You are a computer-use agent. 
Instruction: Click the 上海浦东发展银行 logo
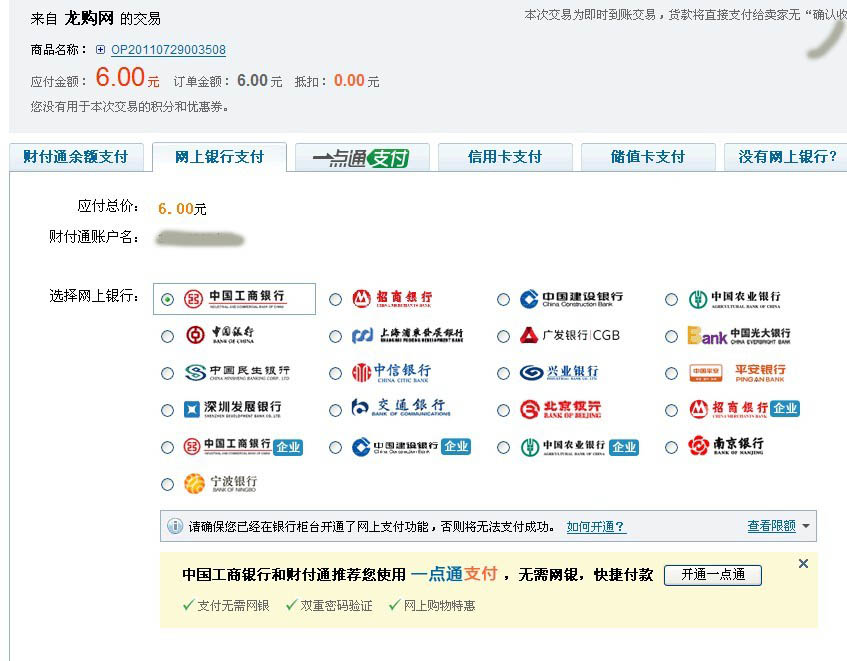pyautogui.click(x=407, y=335)
